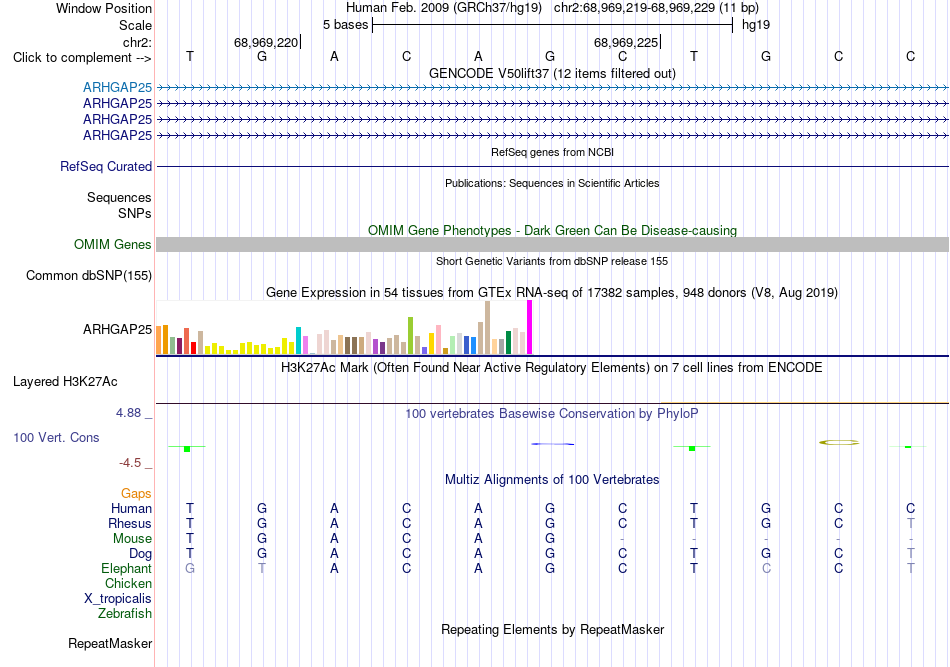Click the blue line in PhyloP track
This screenshot has height=667, width=950.
553,444
